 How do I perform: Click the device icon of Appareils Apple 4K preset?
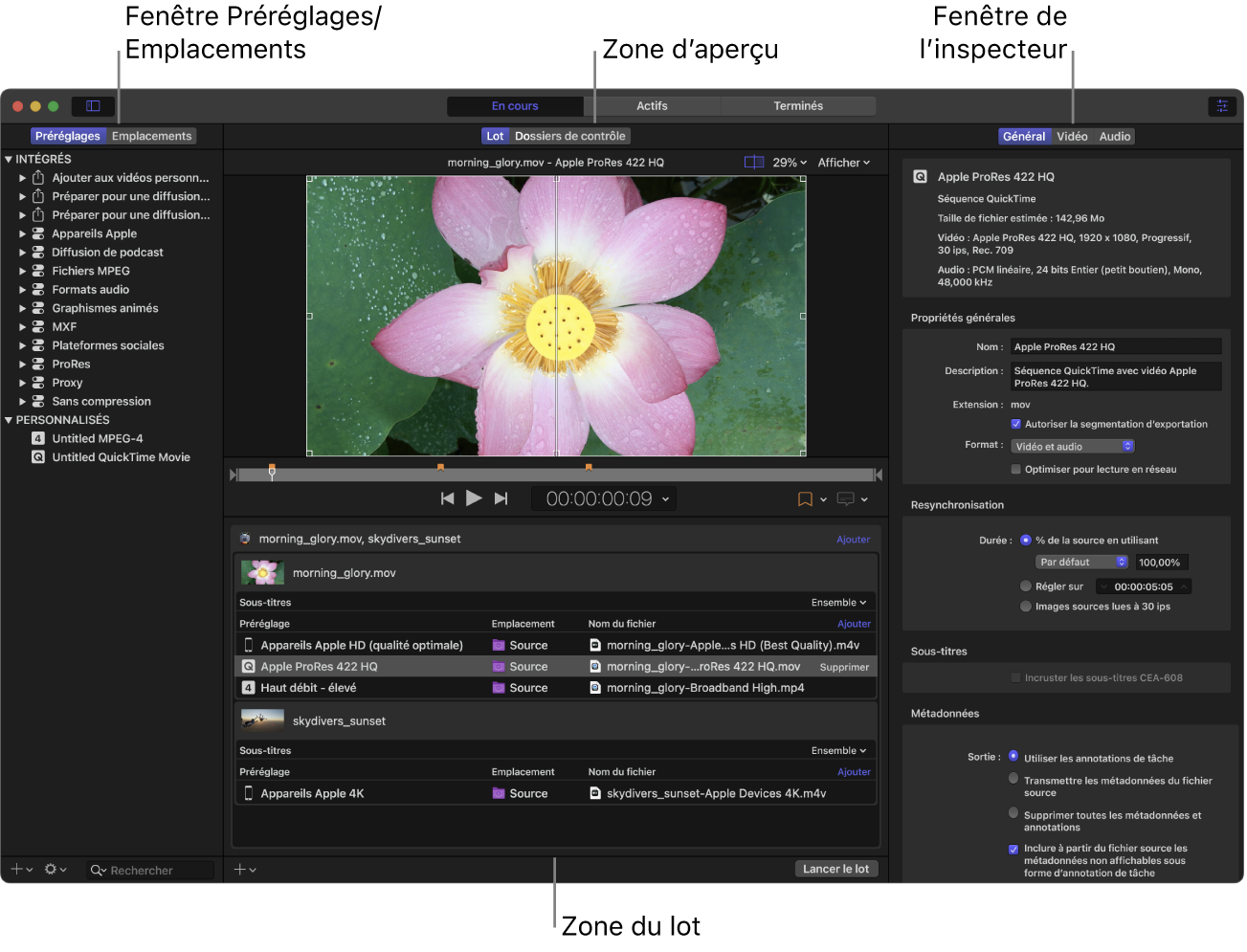249,793
